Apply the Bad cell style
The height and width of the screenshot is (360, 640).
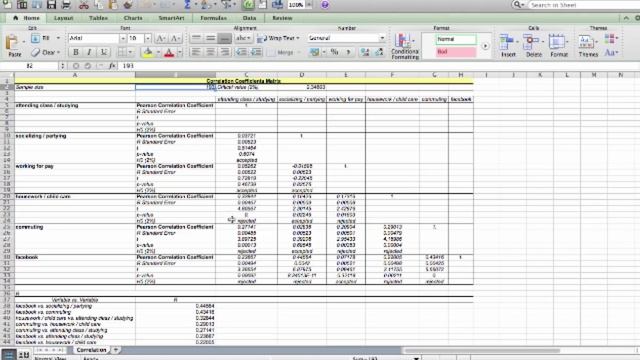[x=456, y=52]
